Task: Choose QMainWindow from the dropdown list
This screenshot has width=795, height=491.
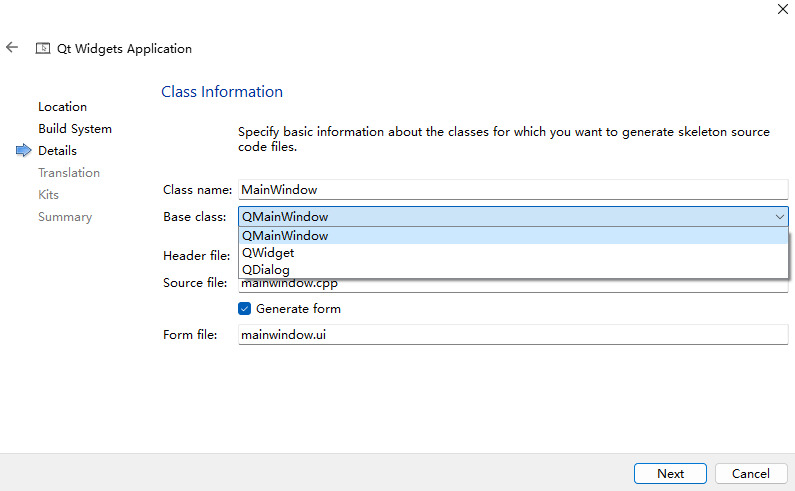Action: 513,236
